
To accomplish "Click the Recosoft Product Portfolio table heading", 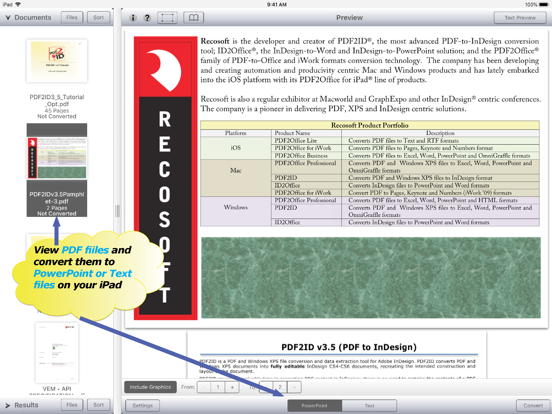I will [x=370, y=125].
